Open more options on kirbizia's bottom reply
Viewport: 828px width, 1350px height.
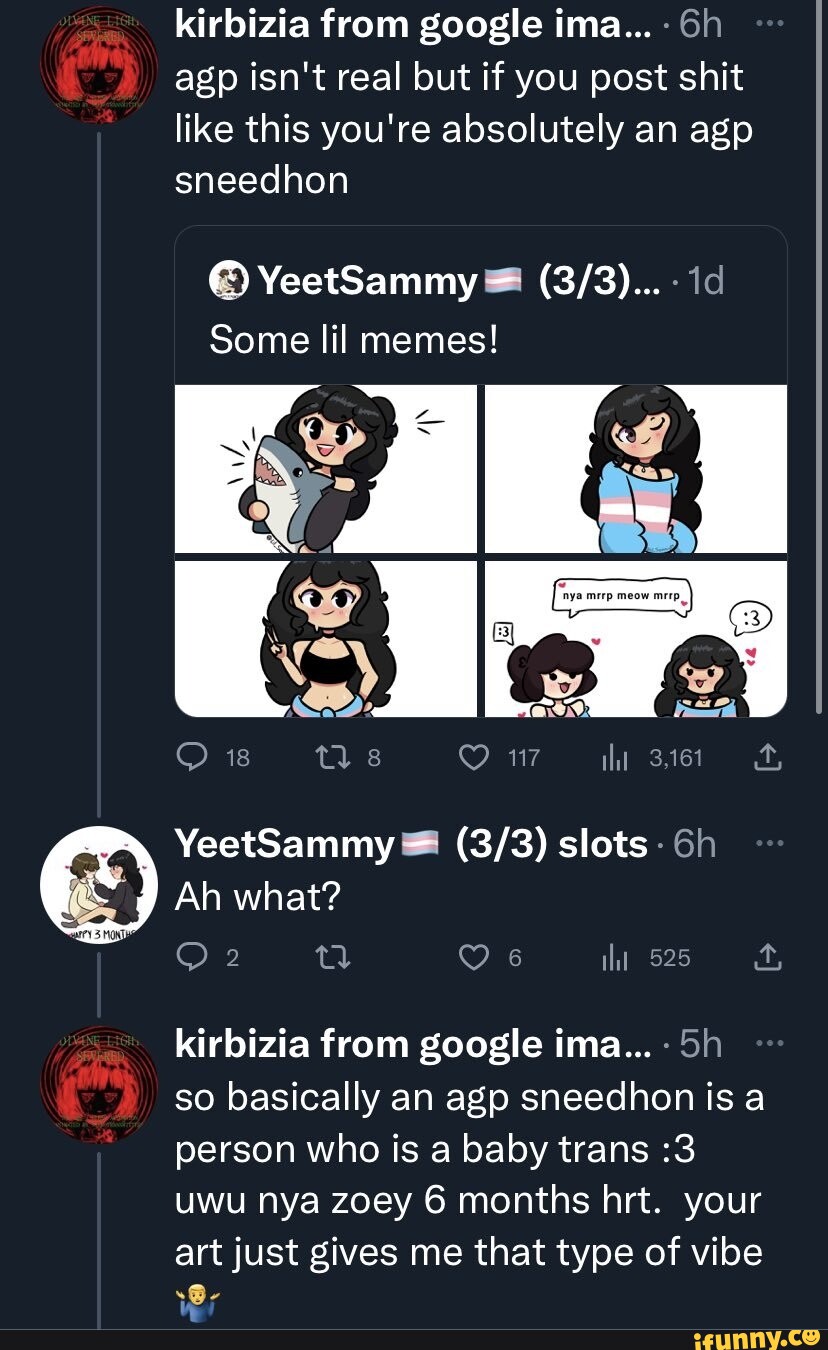click(769, 1043)
